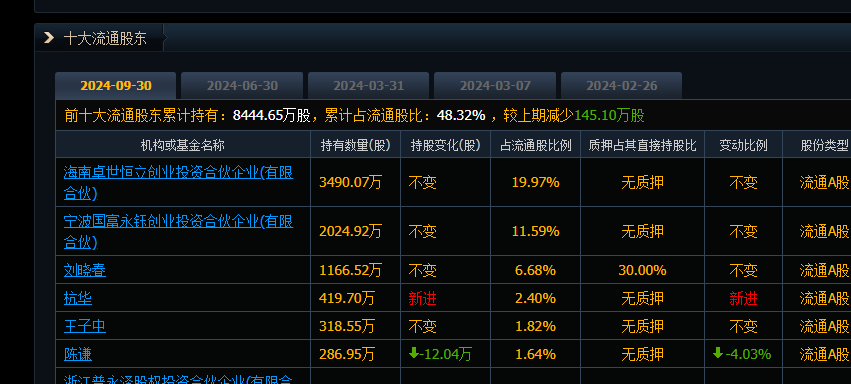Screen dimensions: 851x384
Task: Open the 2024-02-26 report tab
Action: point(621,86)
